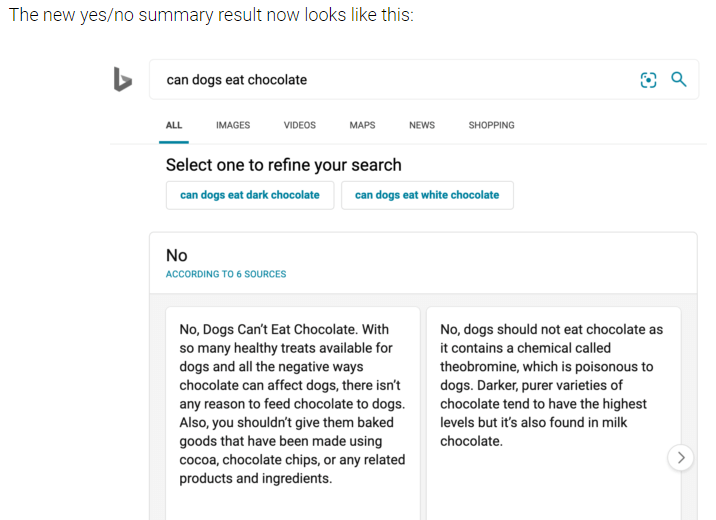
Task: Open the first answer card about healthy treats
Action: click(x=292, y=413)
